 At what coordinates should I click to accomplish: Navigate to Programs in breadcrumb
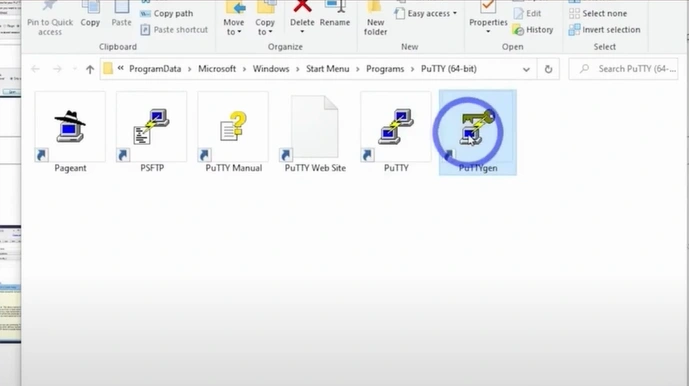tap(385, 69)
